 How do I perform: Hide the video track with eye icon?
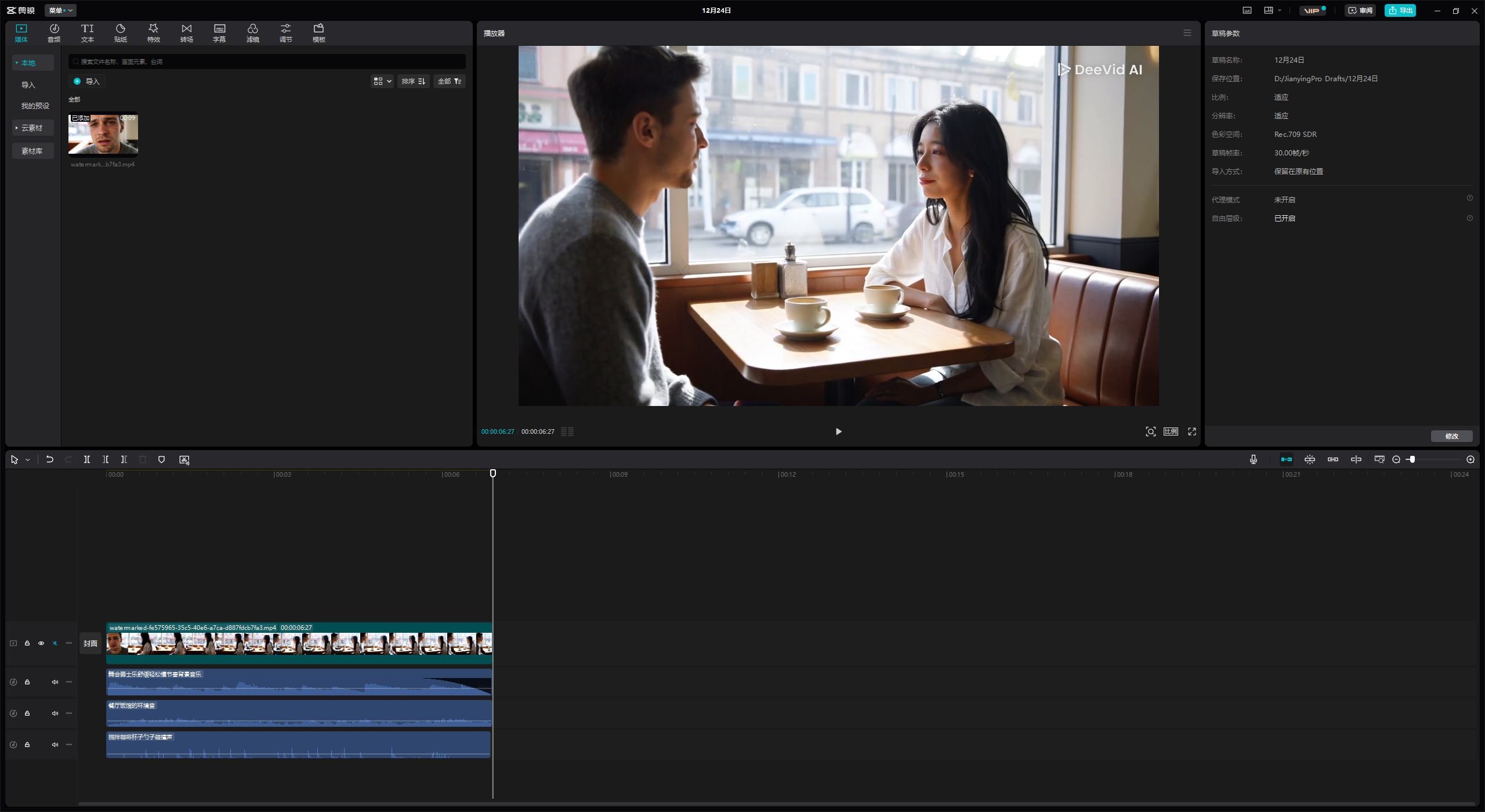pos(41,643)
